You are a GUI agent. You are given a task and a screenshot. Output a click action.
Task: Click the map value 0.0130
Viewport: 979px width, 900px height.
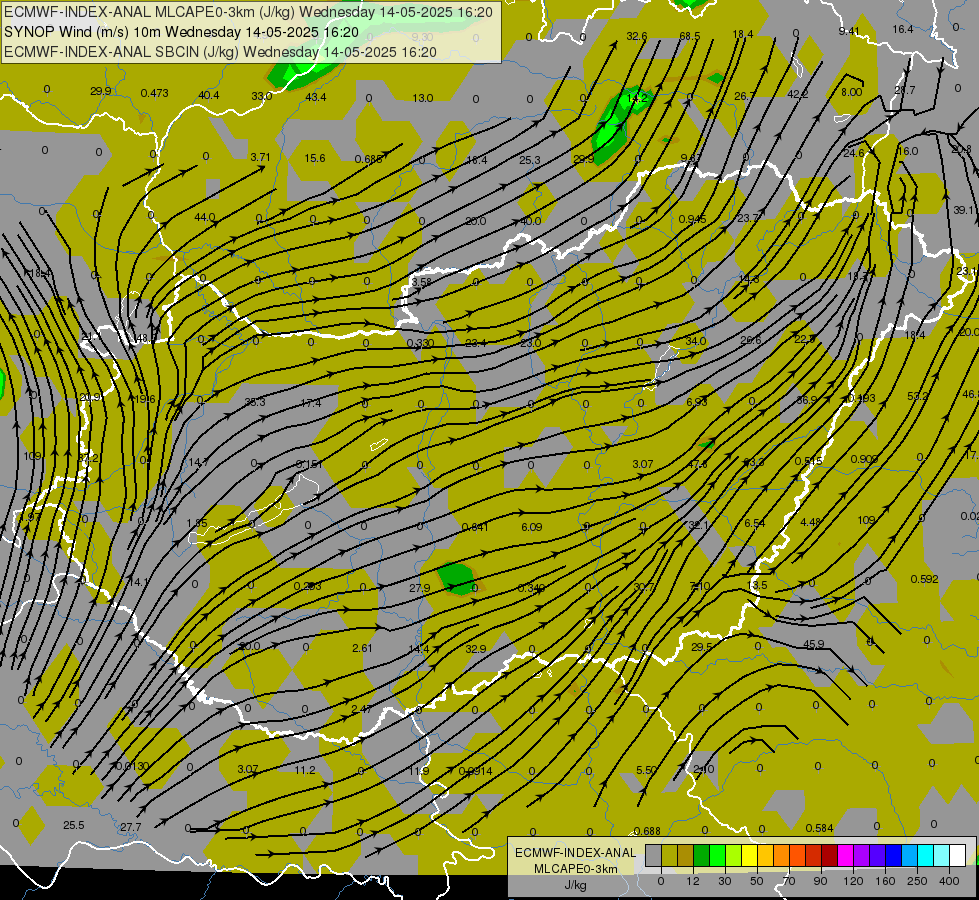click(x=133, y=766)
